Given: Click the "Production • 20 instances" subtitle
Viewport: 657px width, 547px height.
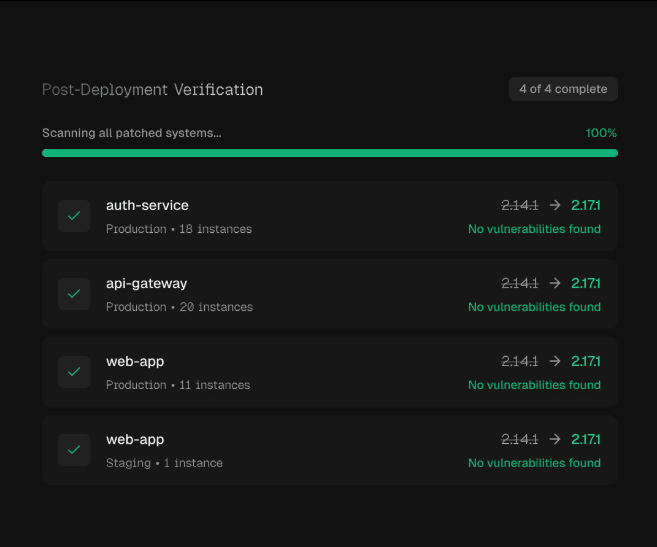Looking at the screenshot, I should point(179,307).
